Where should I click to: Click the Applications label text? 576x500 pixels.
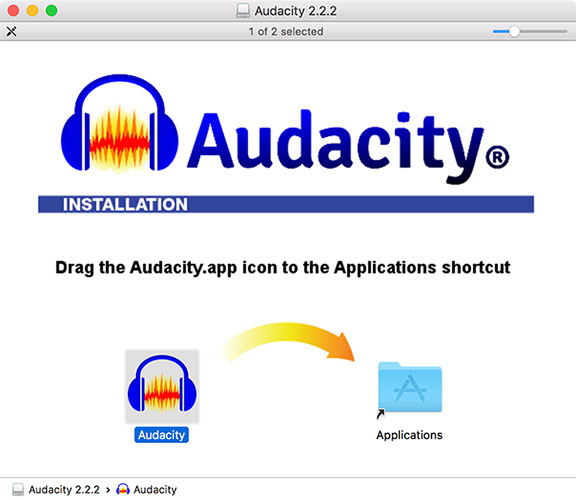click(x=409, y=435)
